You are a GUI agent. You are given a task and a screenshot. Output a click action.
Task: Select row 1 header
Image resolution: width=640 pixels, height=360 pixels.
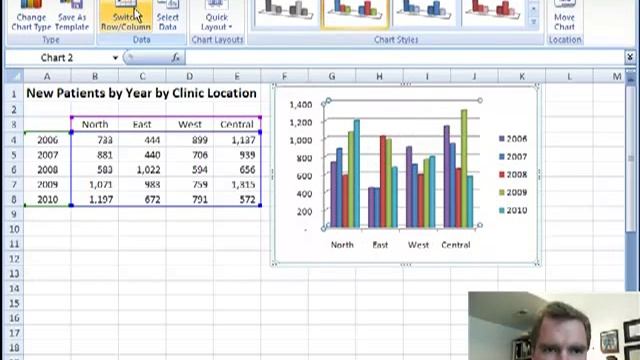pyautogui.click(x=14, y=94)
